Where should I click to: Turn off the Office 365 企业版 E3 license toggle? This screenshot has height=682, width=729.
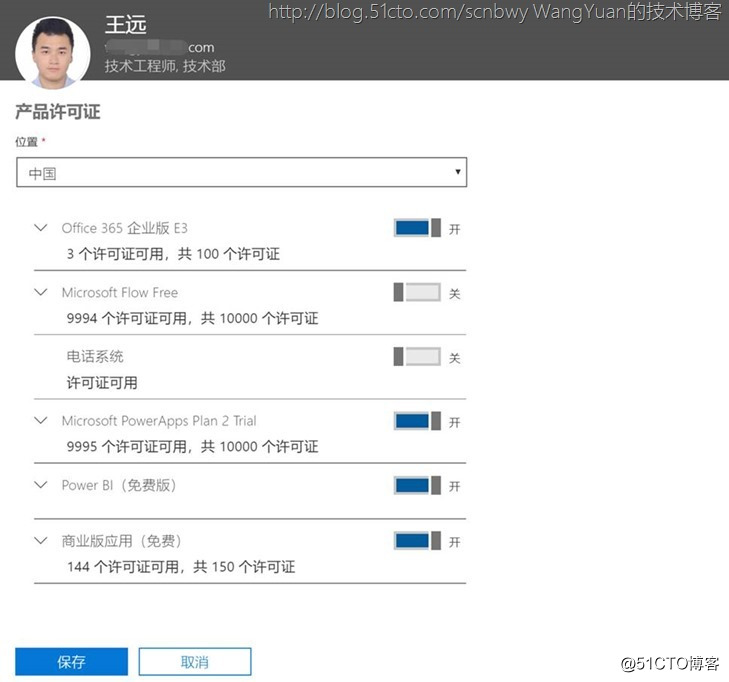point(417,228)
